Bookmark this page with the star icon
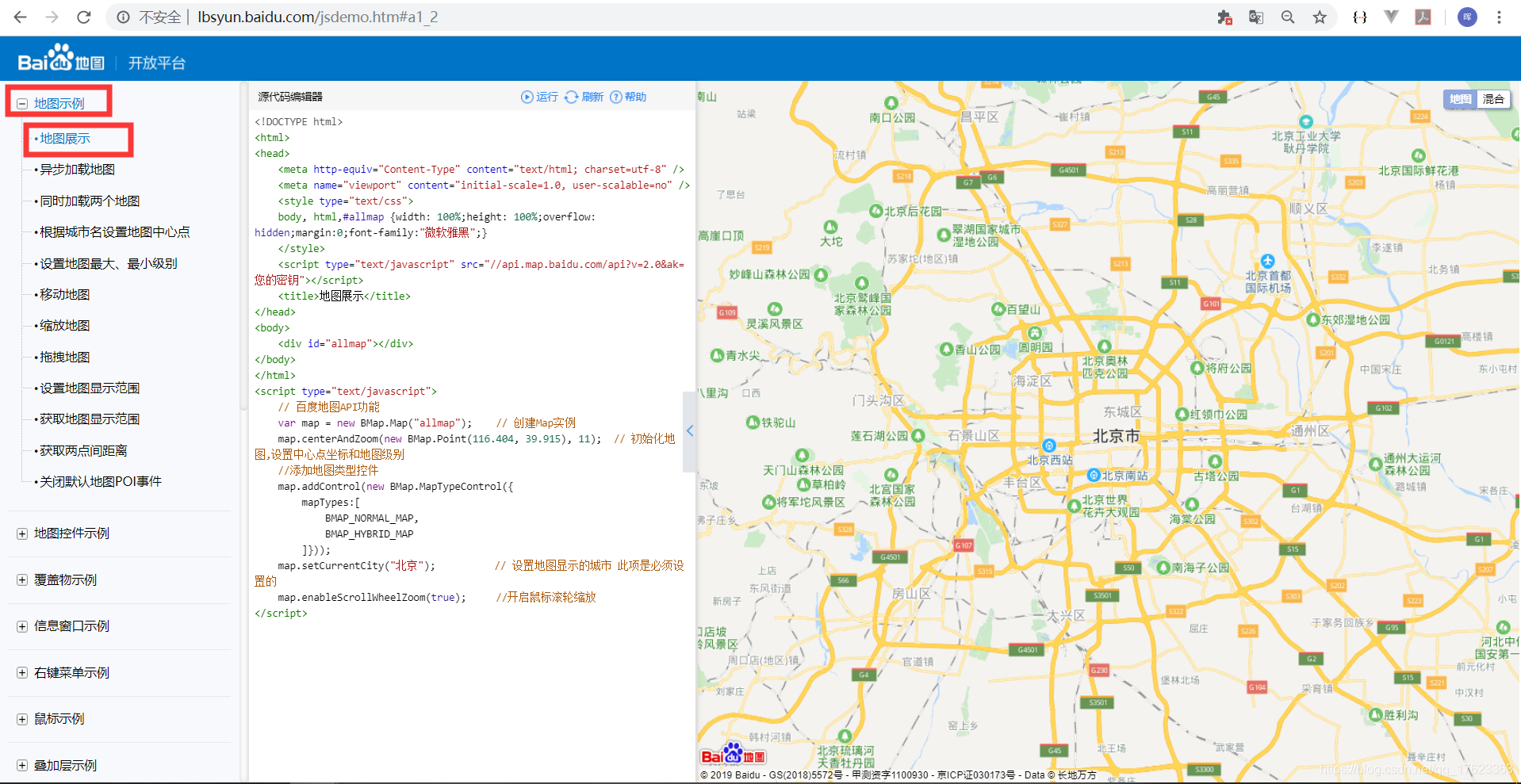1521x784 pixels. click(x=1320, y=17)
